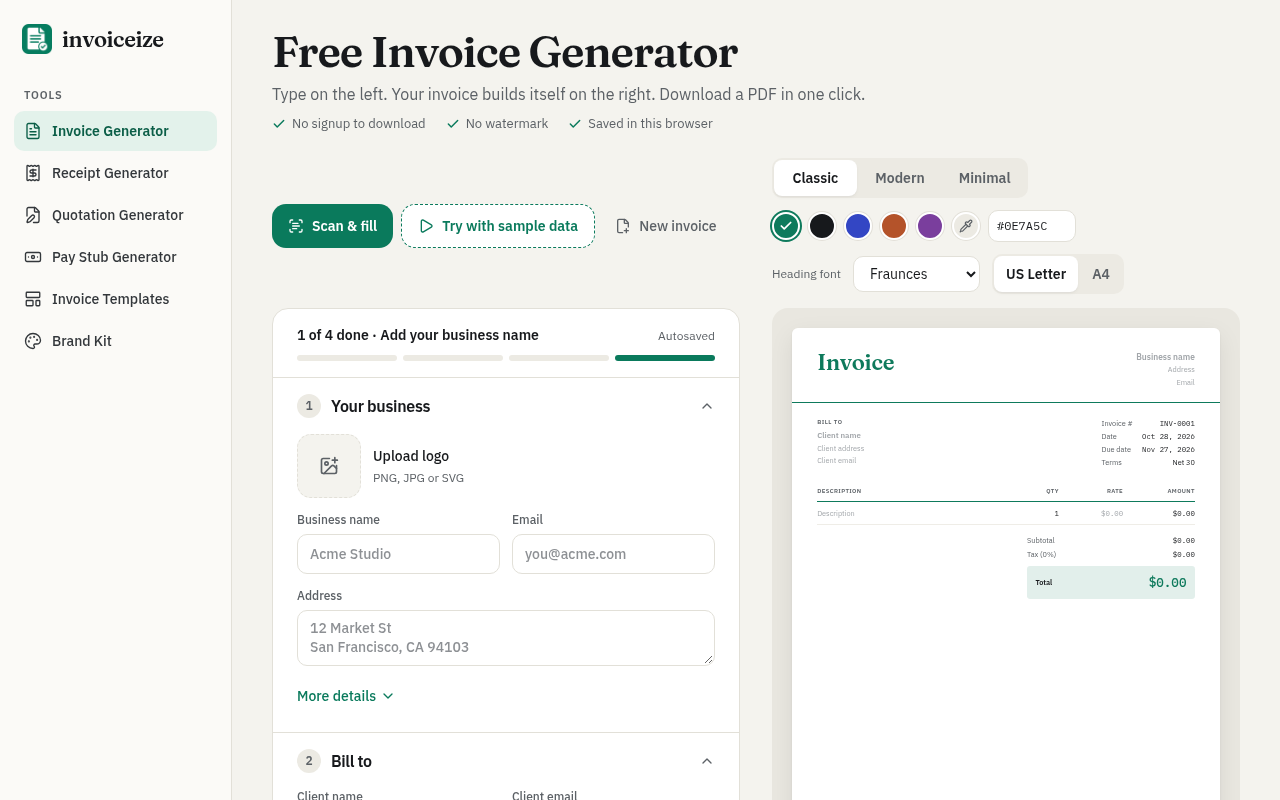Go to Pay Stub Generator
Image resolution: width=1280 pixels, height=800 pixels.
pyautogui.click(x=115, y=257)
